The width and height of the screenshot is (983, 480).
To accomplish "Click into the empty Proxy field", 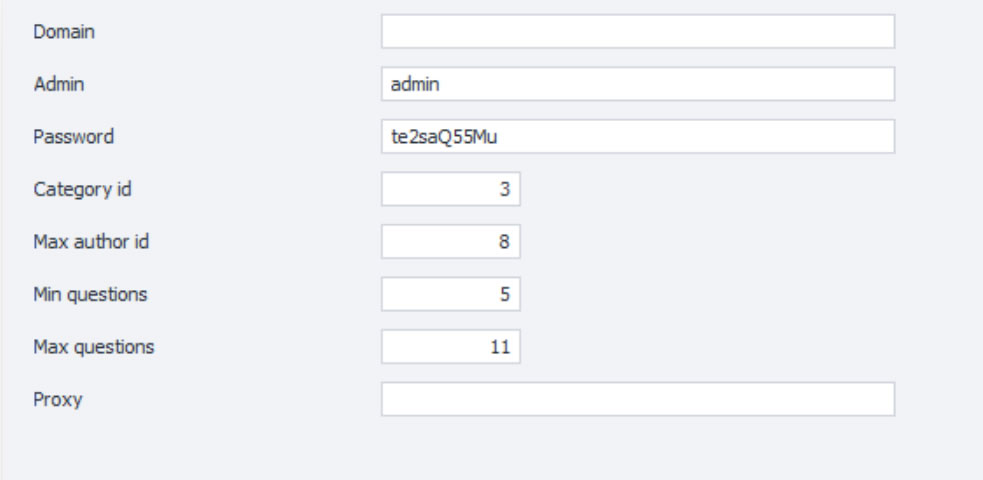I will point(637,399).
